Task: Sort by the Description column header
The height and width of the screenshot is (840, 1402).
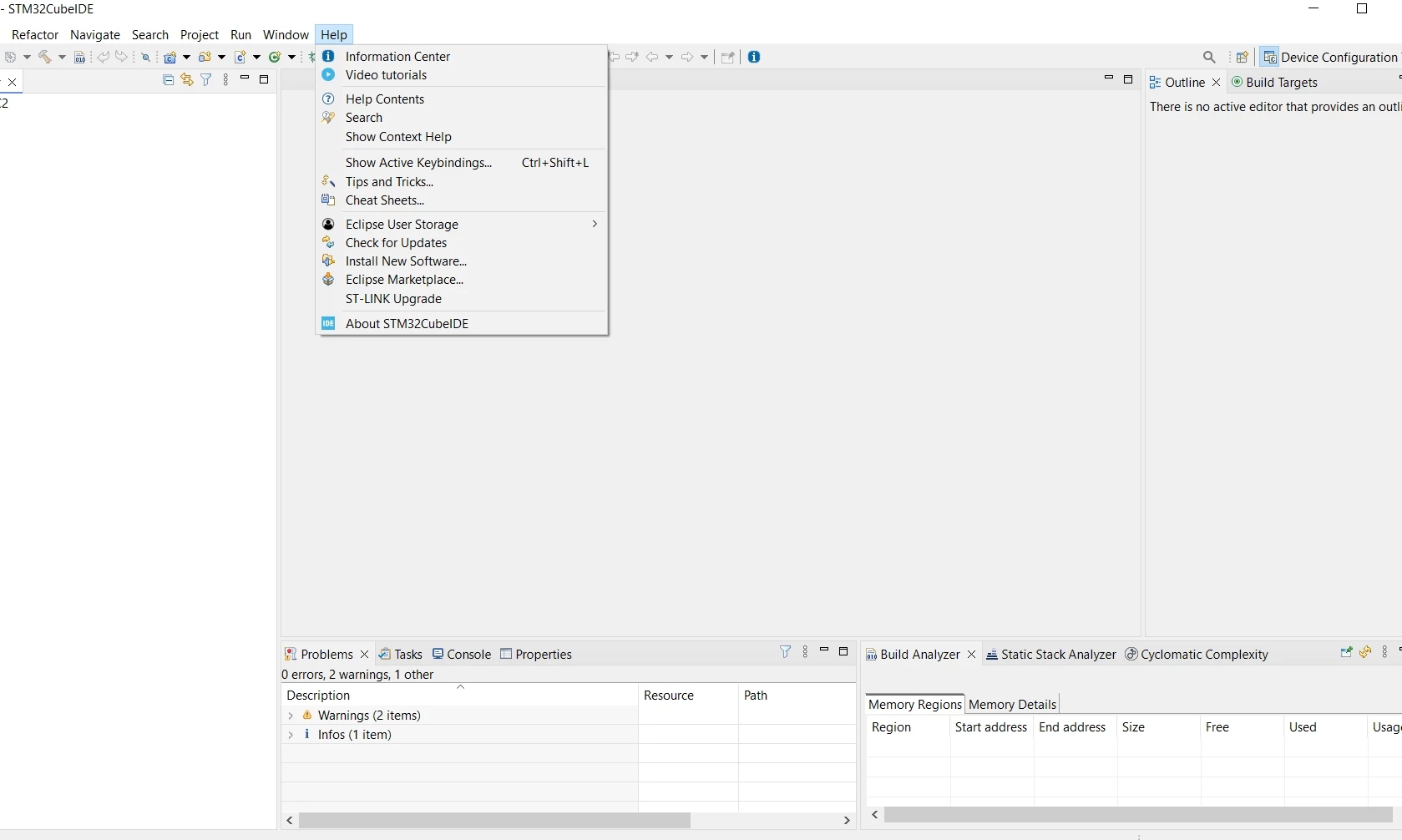Action: coord(460,696)
